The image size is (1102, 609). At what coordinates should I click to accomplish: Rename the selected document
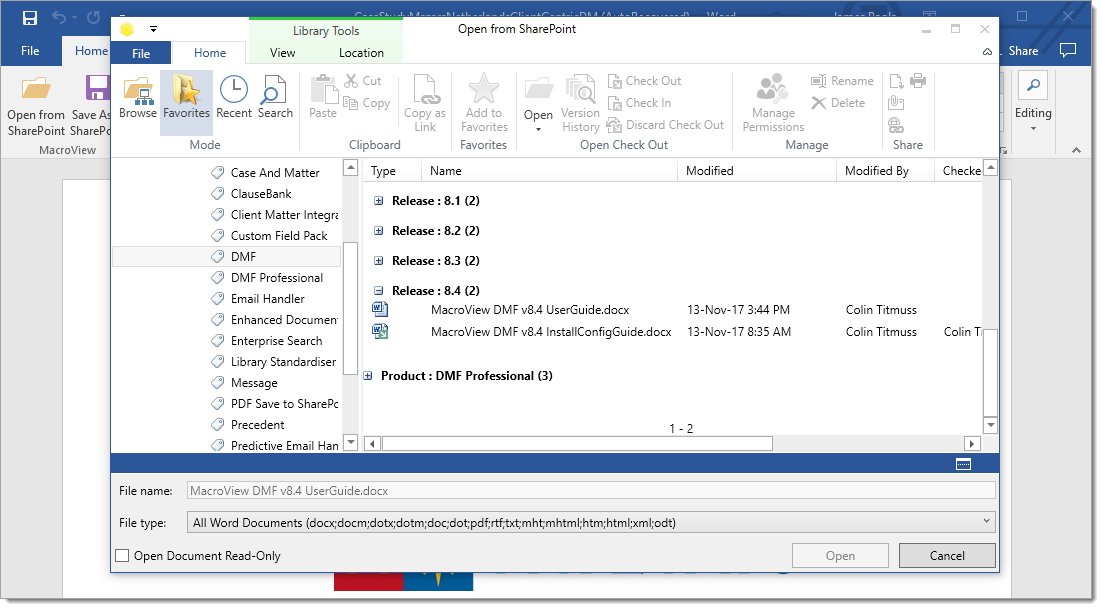[x=842, y=81]
